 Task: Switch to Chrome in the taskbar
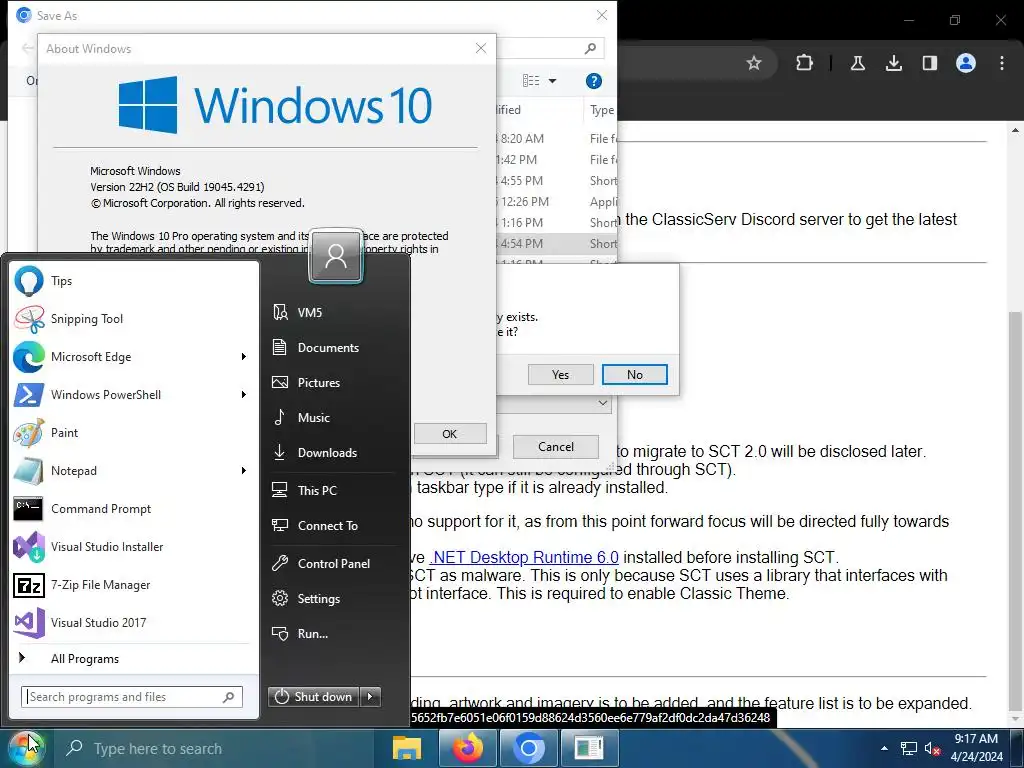tap(528, 748)
